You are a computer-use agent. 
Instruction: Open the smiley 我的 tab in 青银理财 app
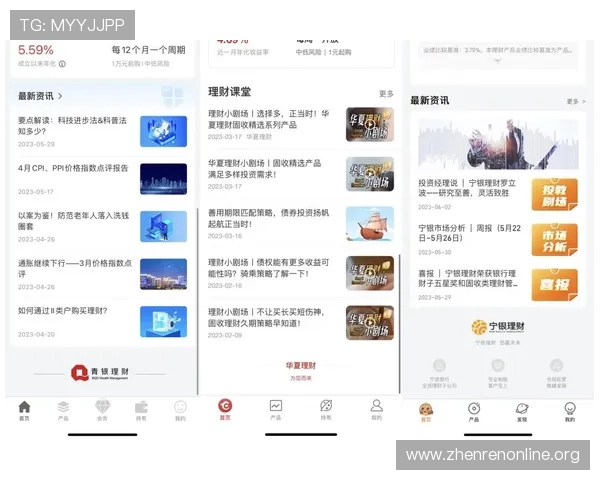tap(180, 411)
